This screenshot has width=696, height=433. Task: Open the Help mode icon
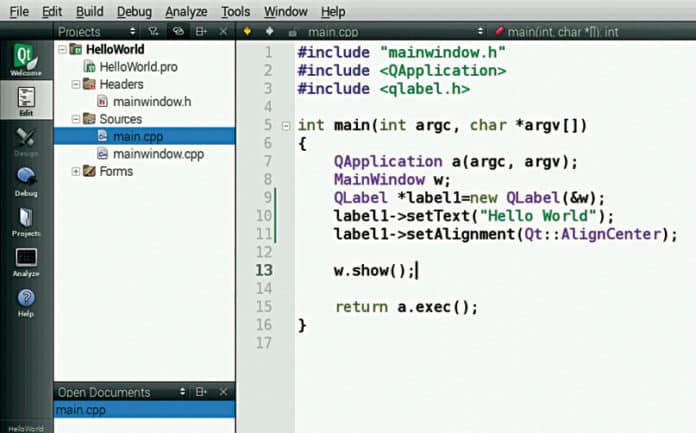[26, 301]
